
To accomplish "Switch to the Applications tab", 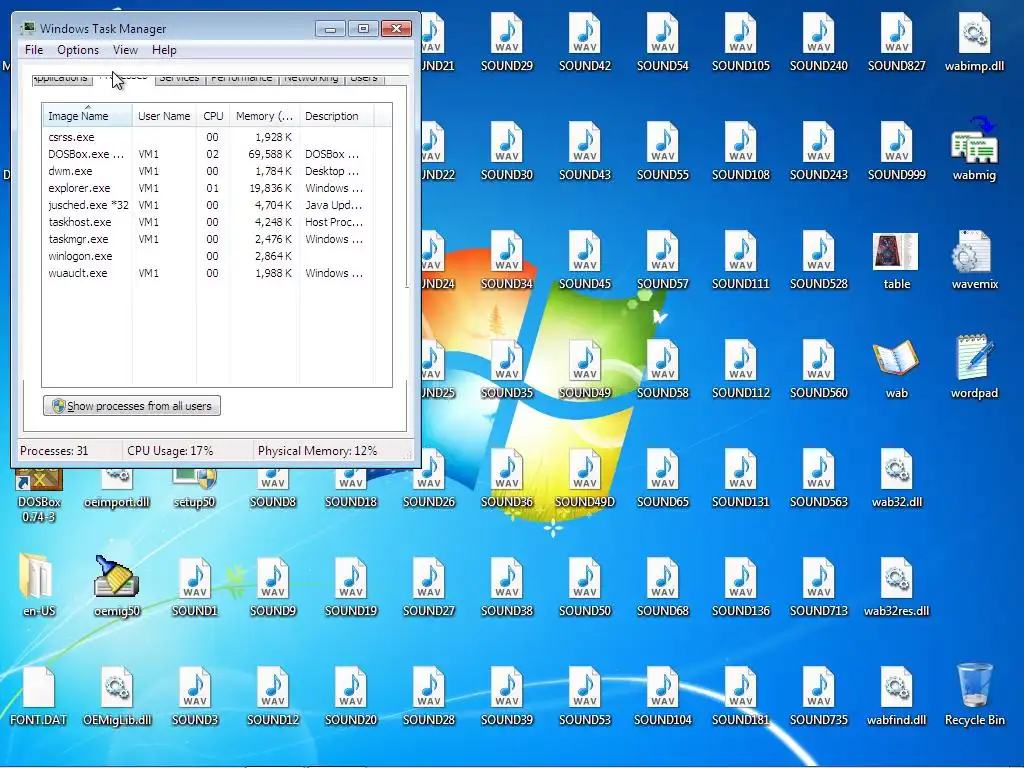I will click(x=61, y=78).
